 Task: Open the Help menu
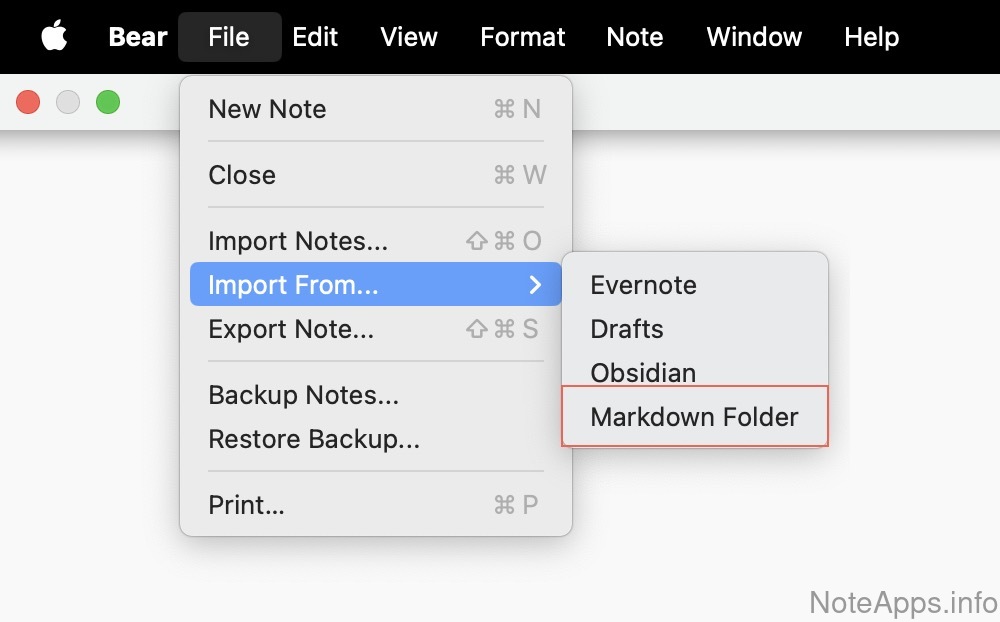[x=871, y=37]
